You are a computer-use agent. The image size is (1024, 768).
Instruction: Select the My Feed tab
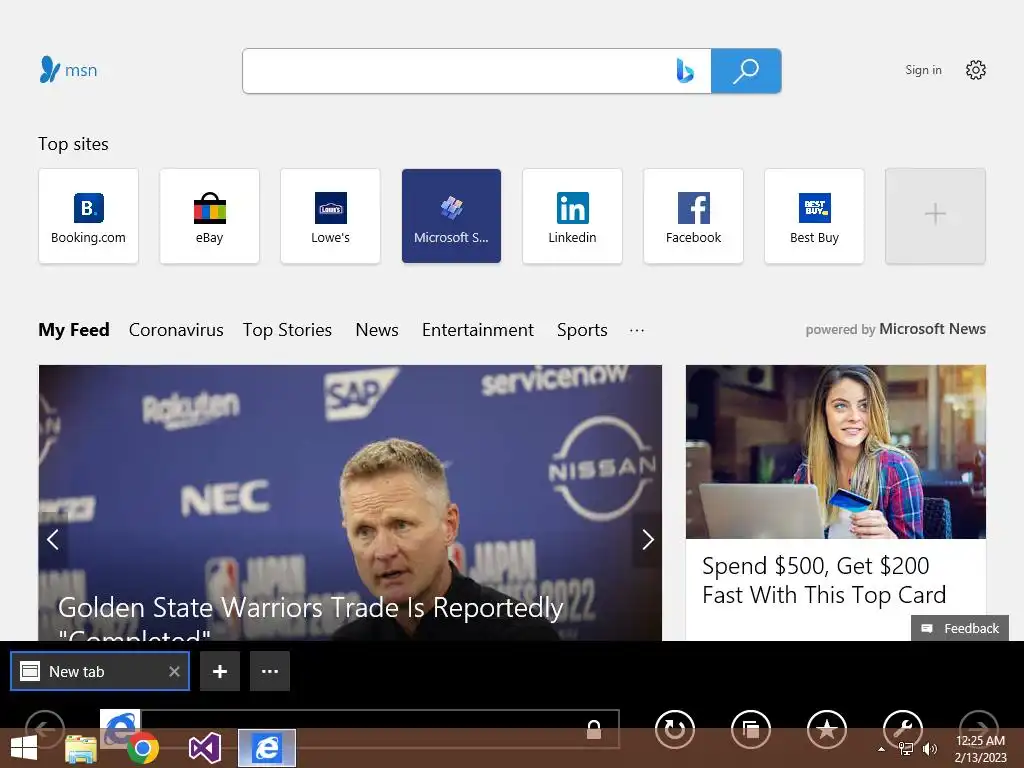(74, 330)
